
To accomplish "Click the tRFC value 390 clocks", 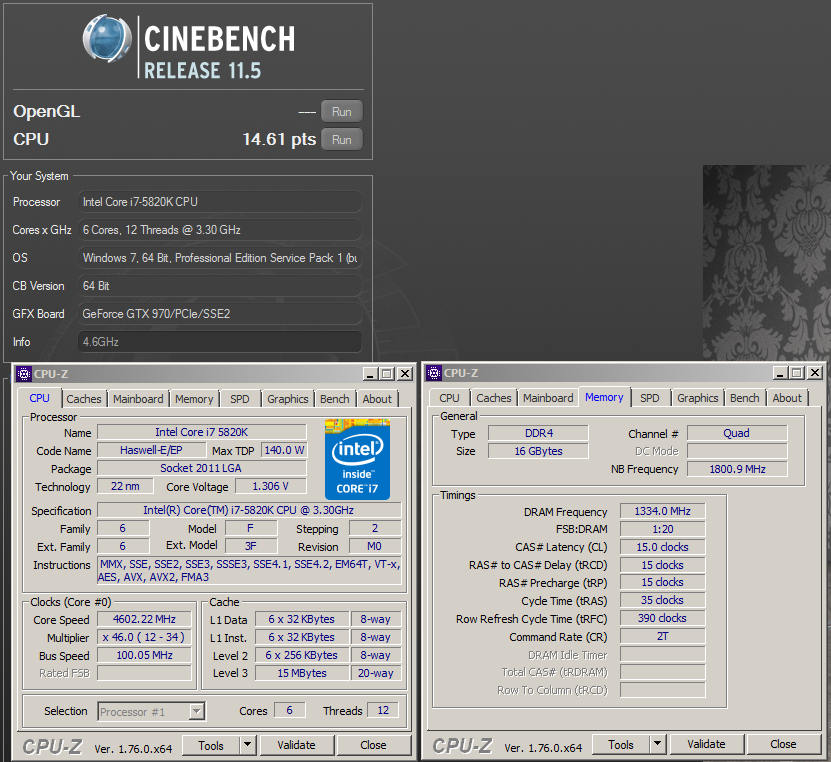I will 662,618.
